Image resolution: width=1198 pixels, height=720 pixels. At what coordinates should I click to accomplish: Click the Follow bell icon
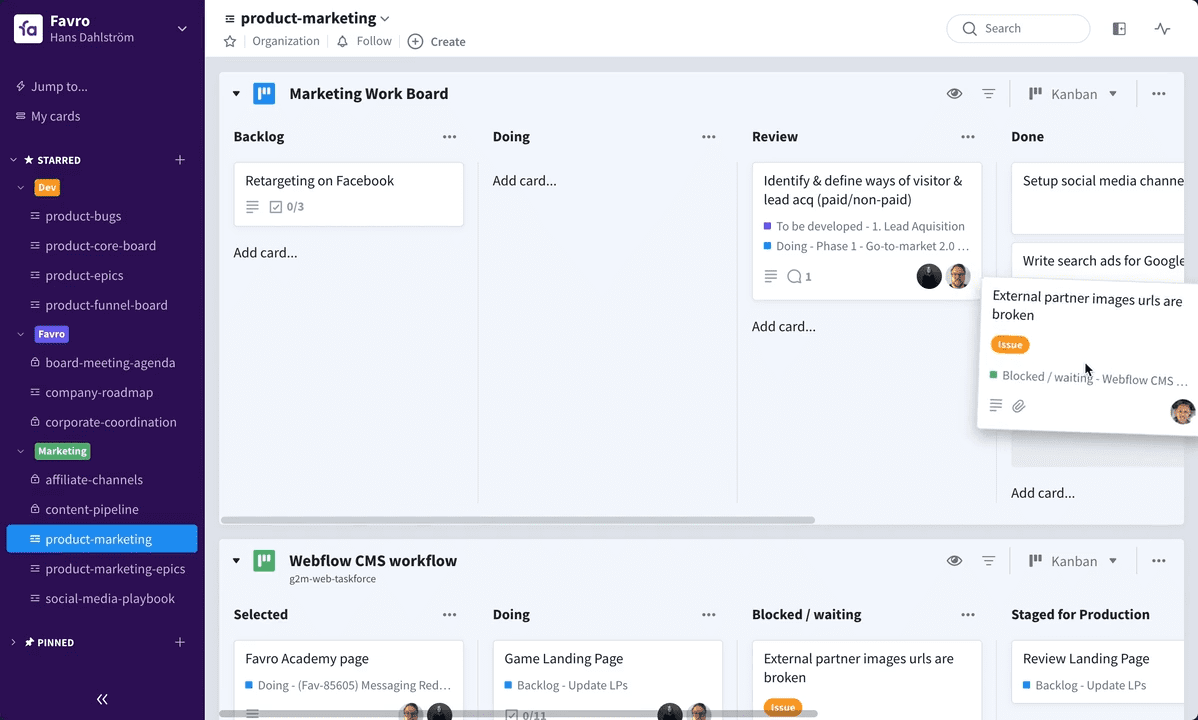[343, 41]
